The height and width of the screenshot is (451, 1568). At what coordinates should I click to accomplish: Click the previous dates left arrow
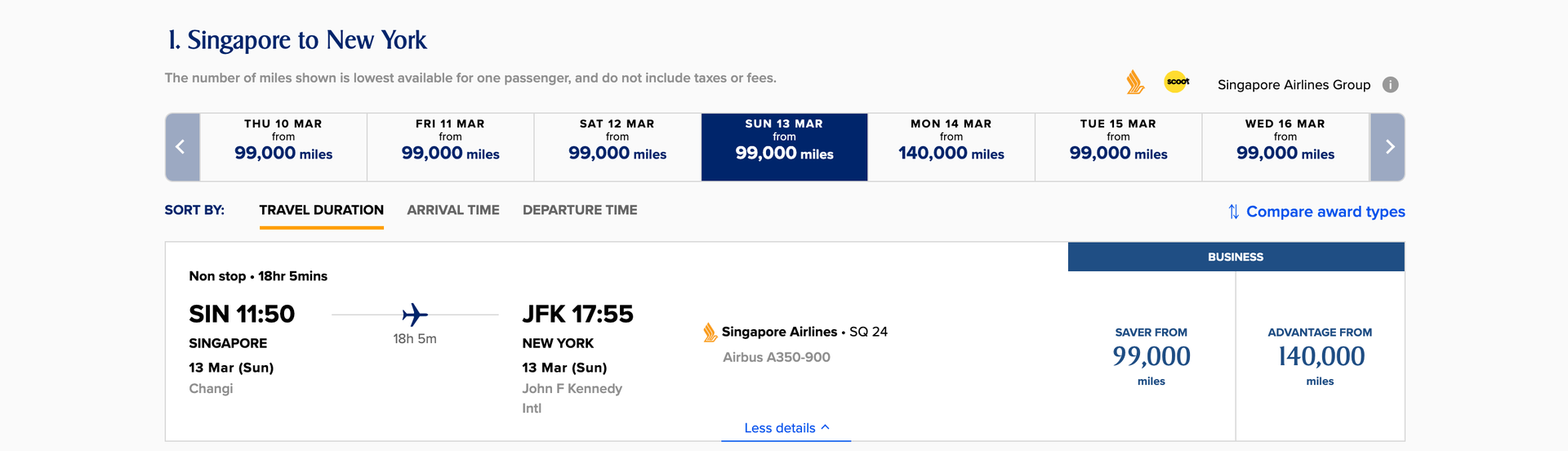[x=181, y=147]
